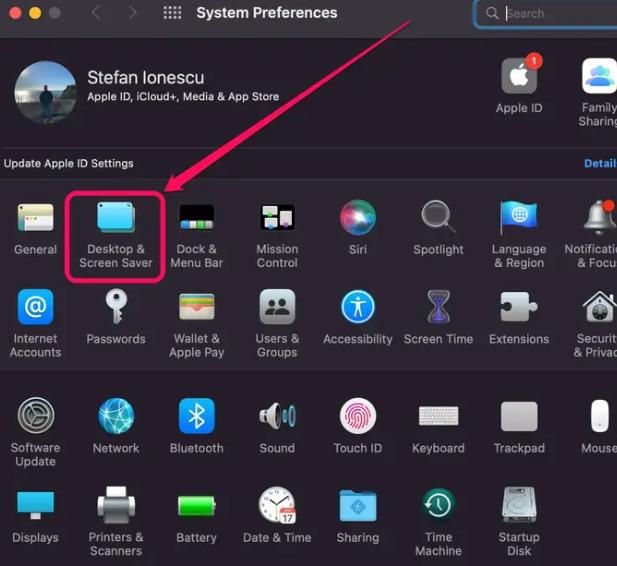The width and height of the screenshot is (617, 566).
Task: Click the Details link
Action: point(600,163)
